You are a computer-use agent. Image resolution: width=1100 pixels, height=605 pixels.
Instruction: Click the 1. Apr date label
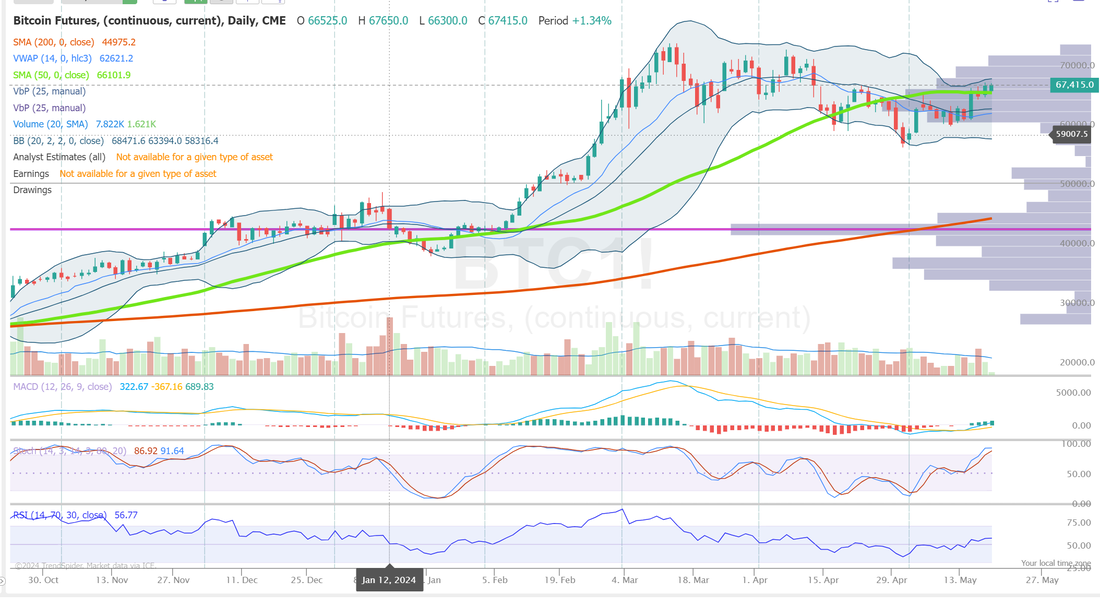(x=755, y=580)
